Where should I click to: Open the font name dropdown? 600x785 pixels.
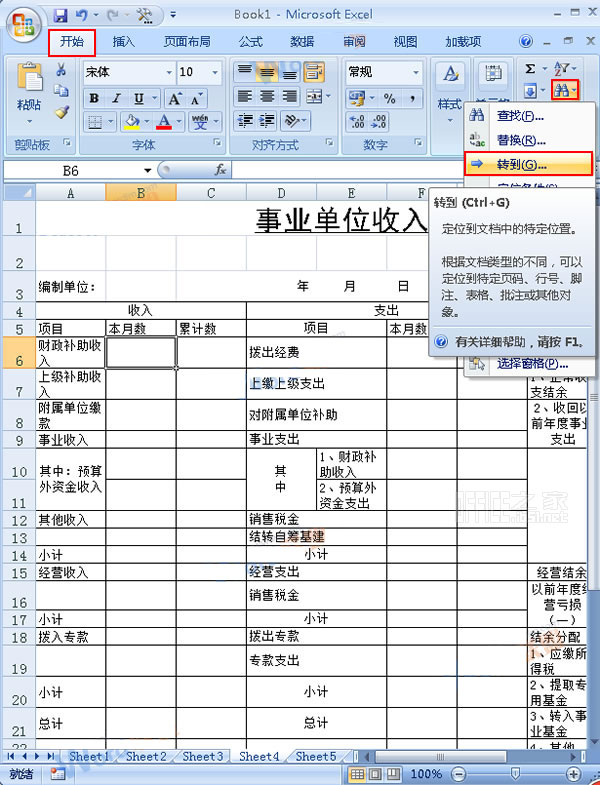tap(165, 73)
